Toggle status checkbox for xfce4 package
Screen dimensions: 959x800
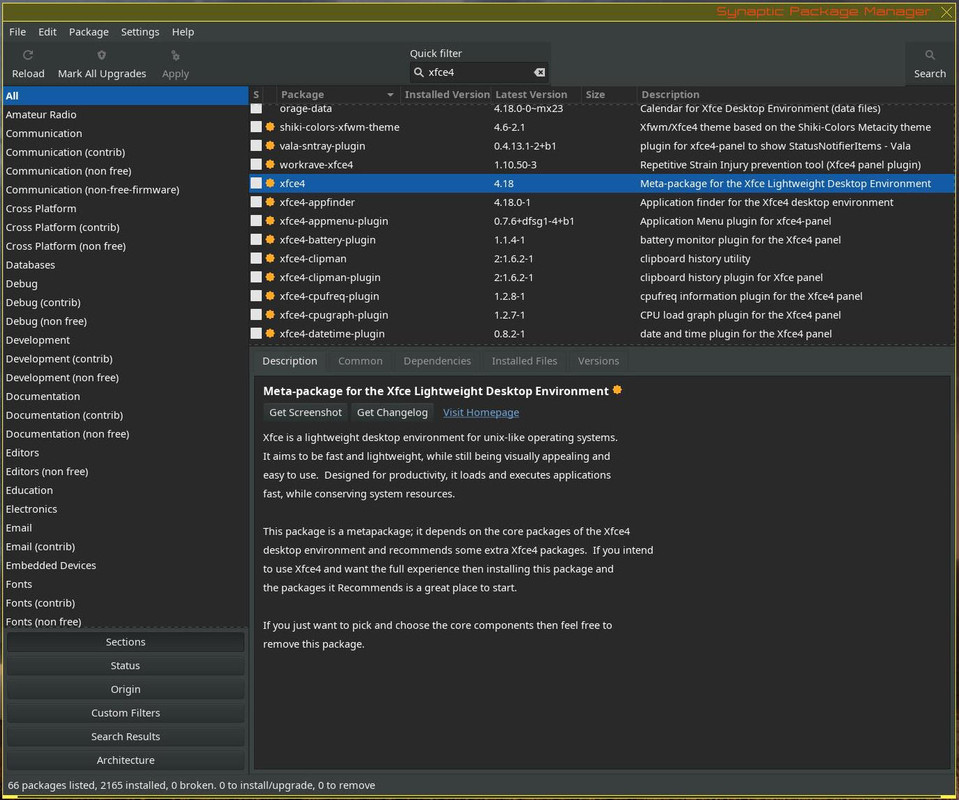point(256,183)
